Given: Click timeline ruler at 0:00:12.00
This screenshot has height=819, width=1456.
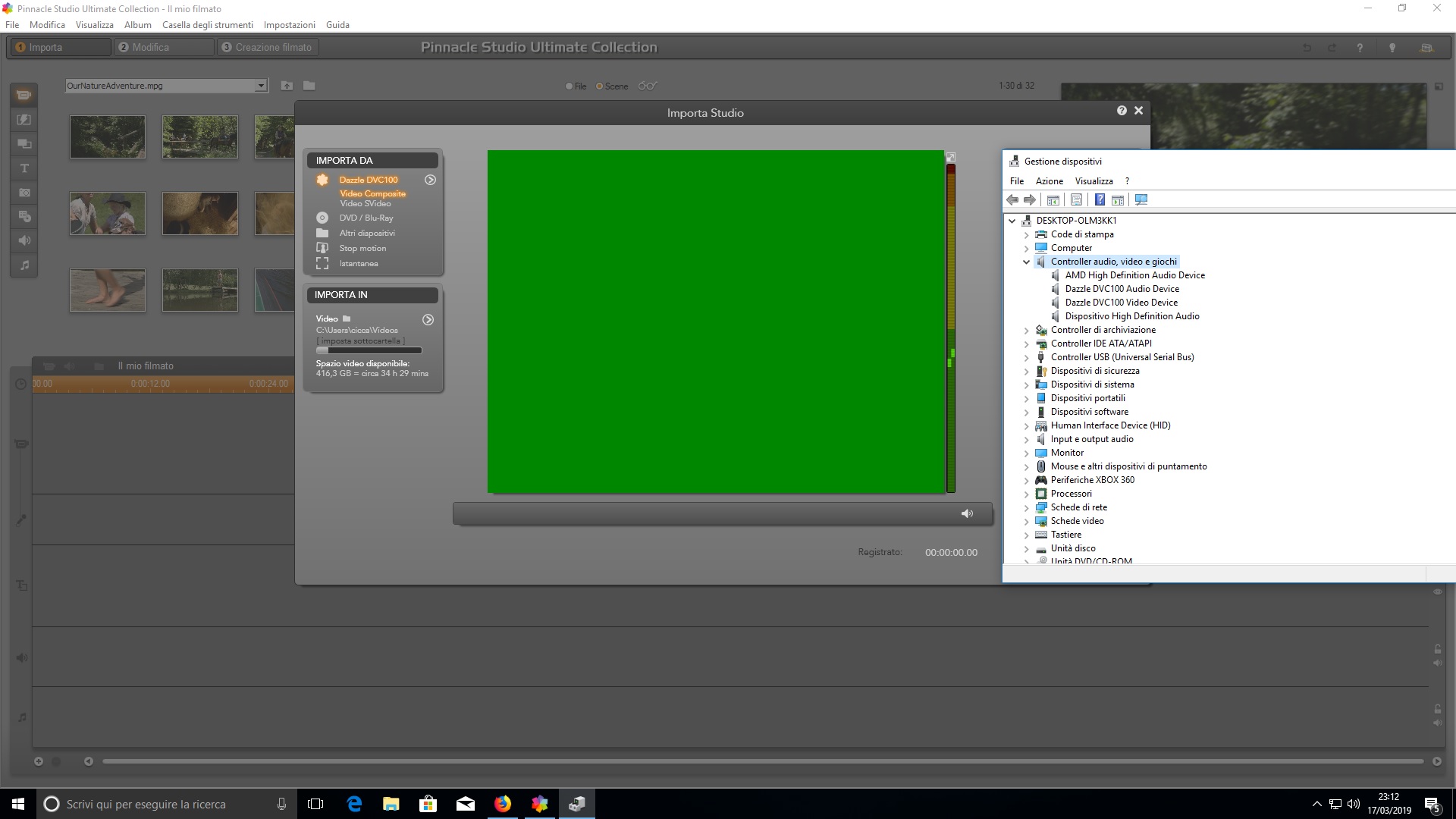Looking at the screenshot, I should [x=150, y=384].
